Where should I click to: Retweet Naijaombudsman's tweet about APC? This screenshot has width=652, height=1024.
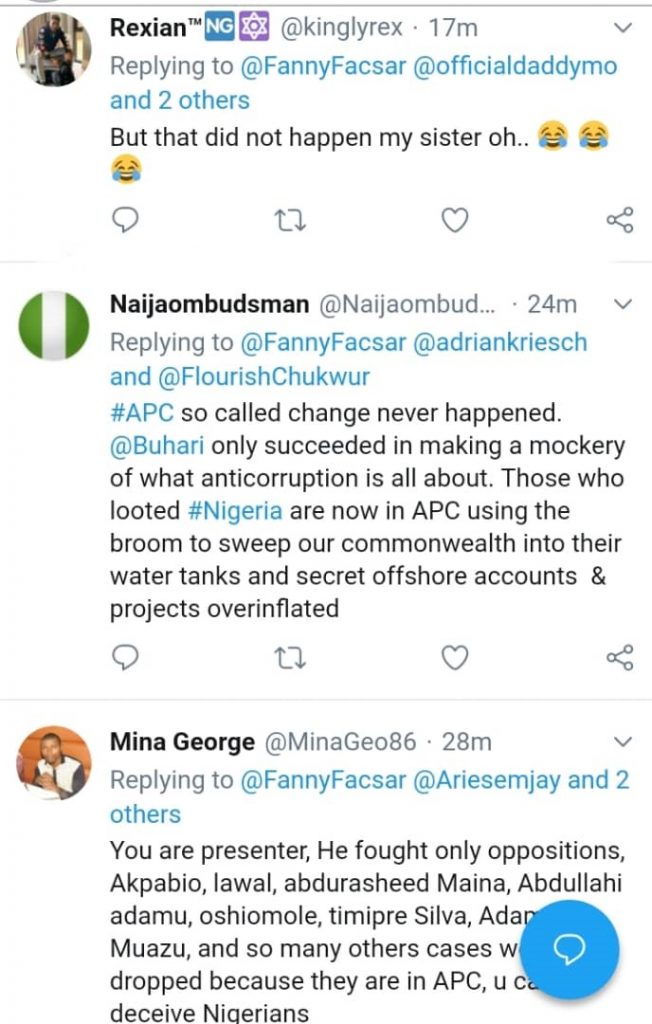coord(291,656)
